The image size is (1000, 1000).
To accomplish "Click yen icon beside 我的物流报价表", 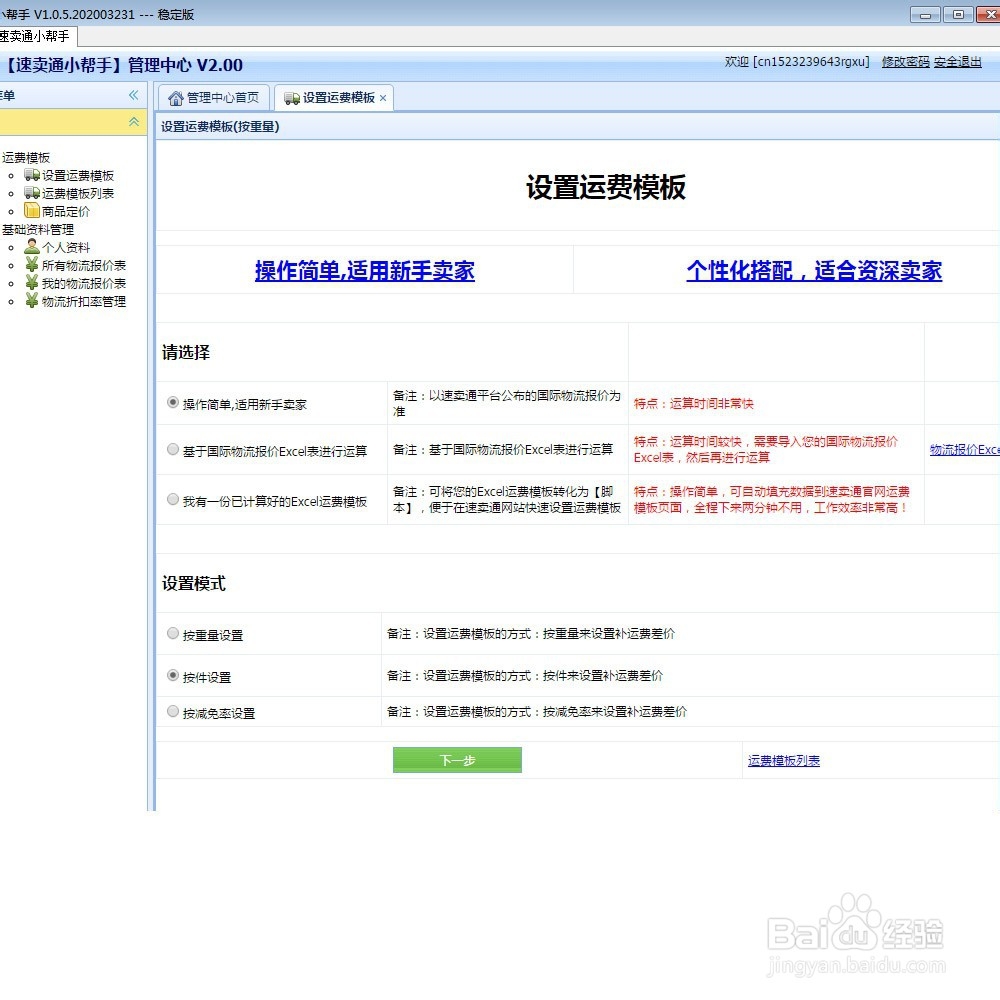I will (32, 283).
